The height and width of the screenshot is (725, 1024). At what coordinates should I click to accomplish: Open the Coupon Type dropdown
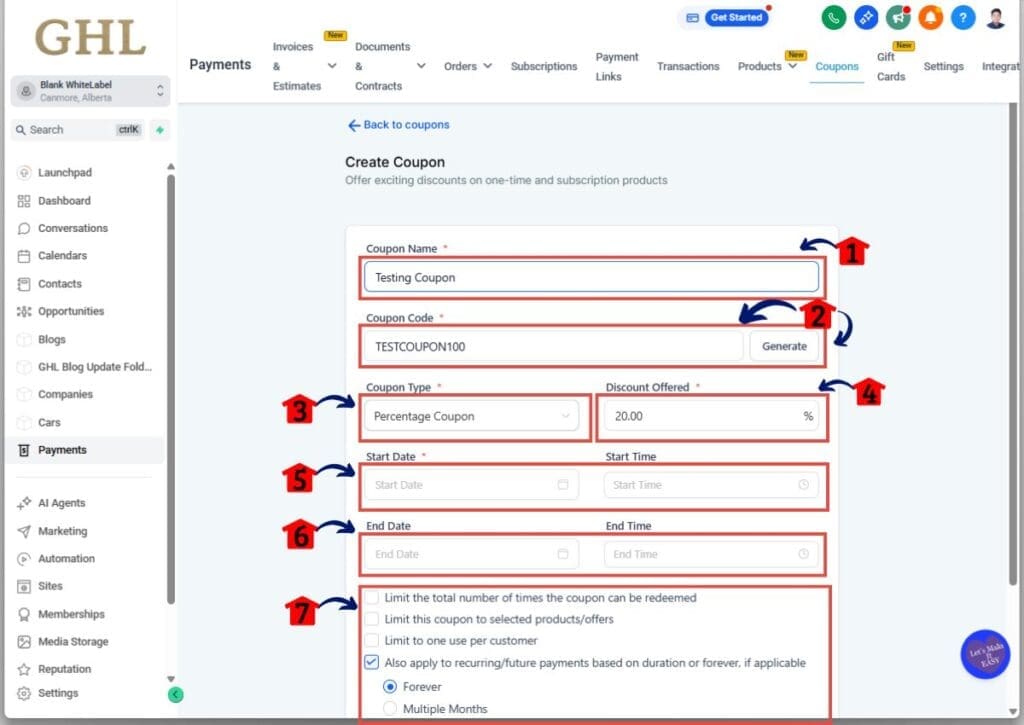point(472,414)
